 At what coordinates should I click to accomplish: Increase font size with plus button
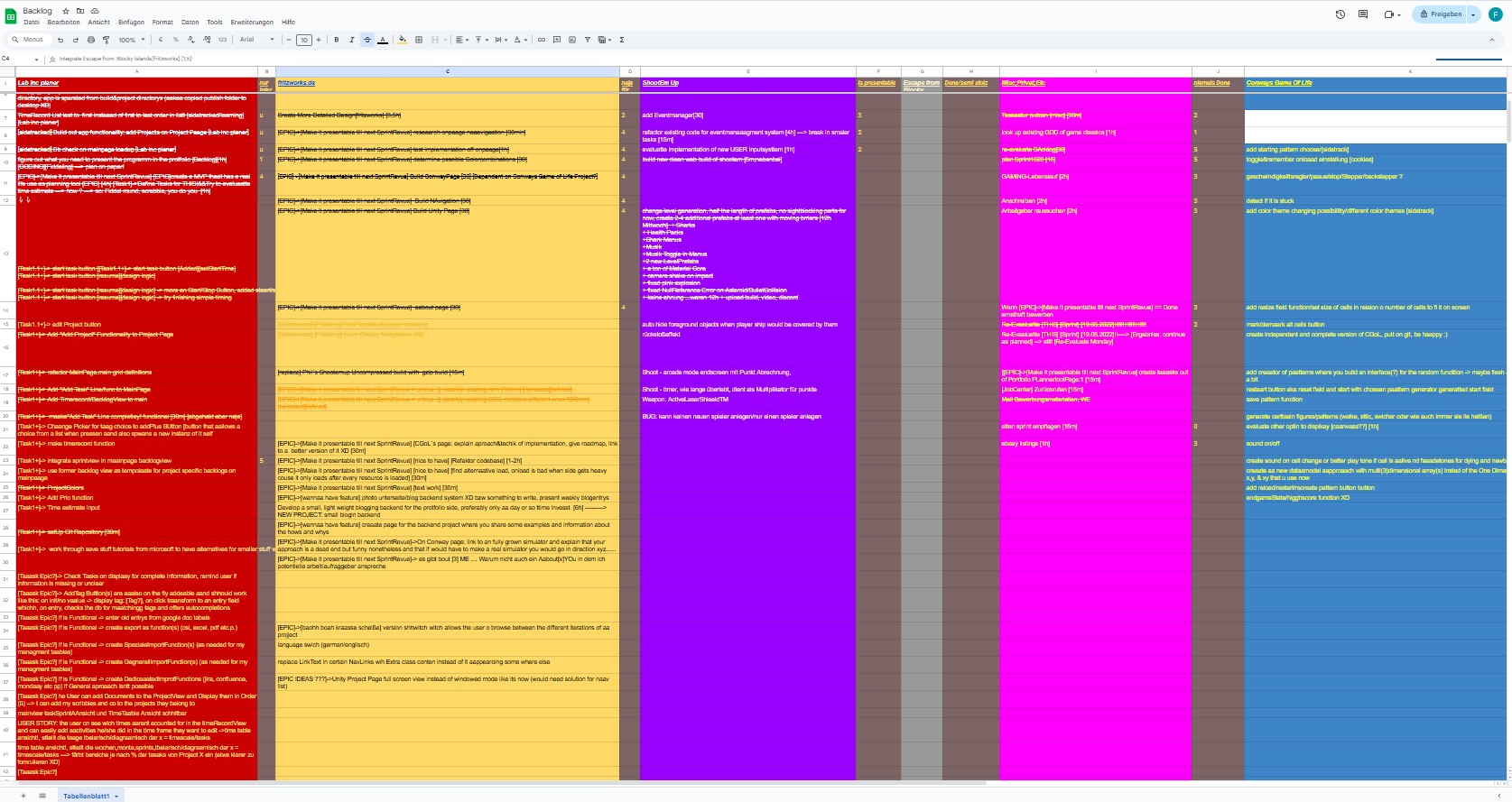pos(319,40)
